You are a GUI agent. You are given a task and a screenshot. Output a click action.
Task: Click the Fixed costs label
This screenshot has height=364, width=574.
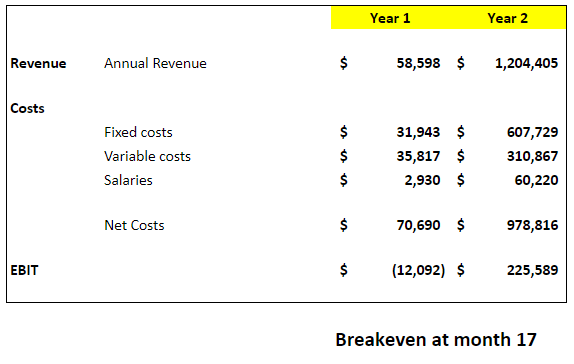pos(138,132)
